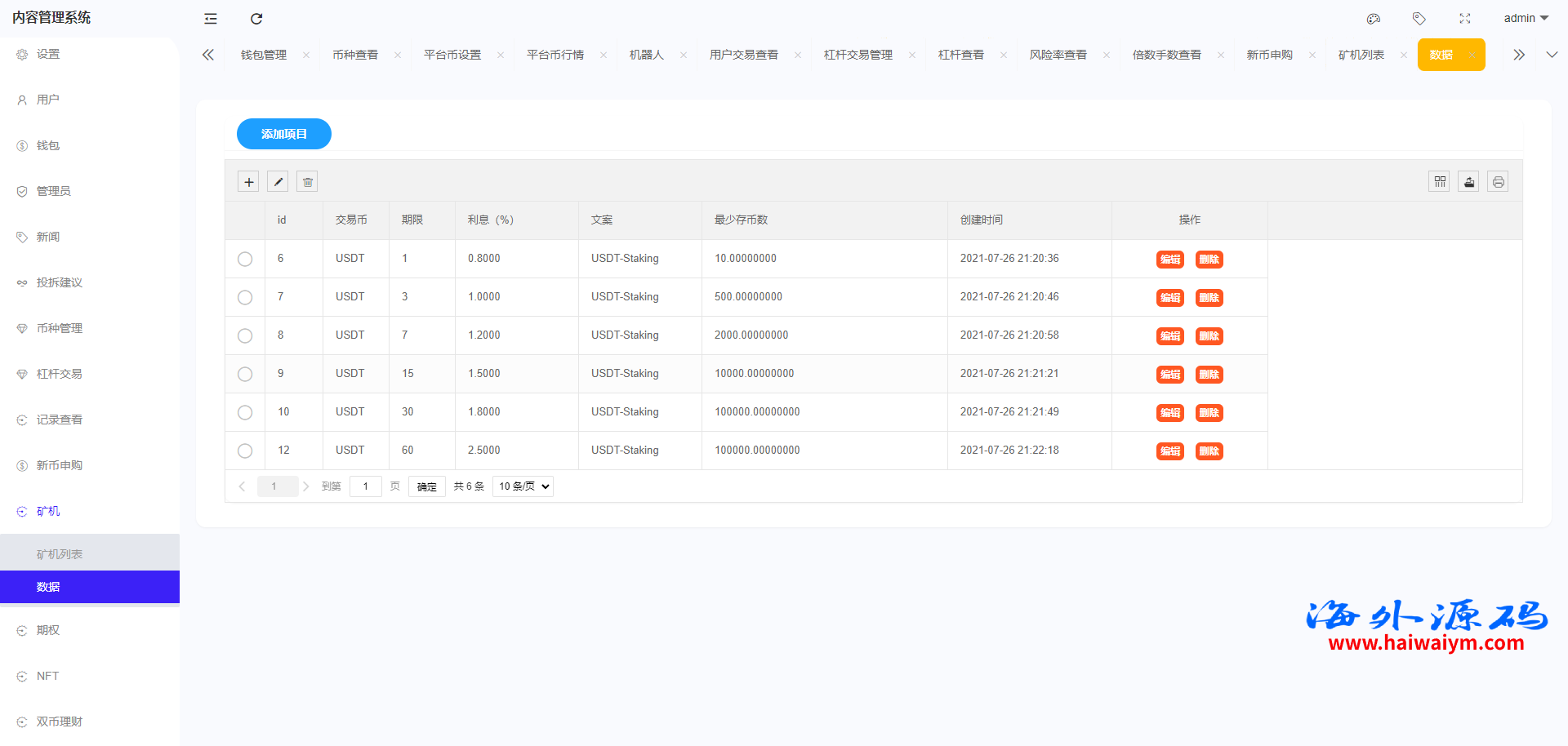
Task: Click the print table icon
Action: pos(1499,182)
